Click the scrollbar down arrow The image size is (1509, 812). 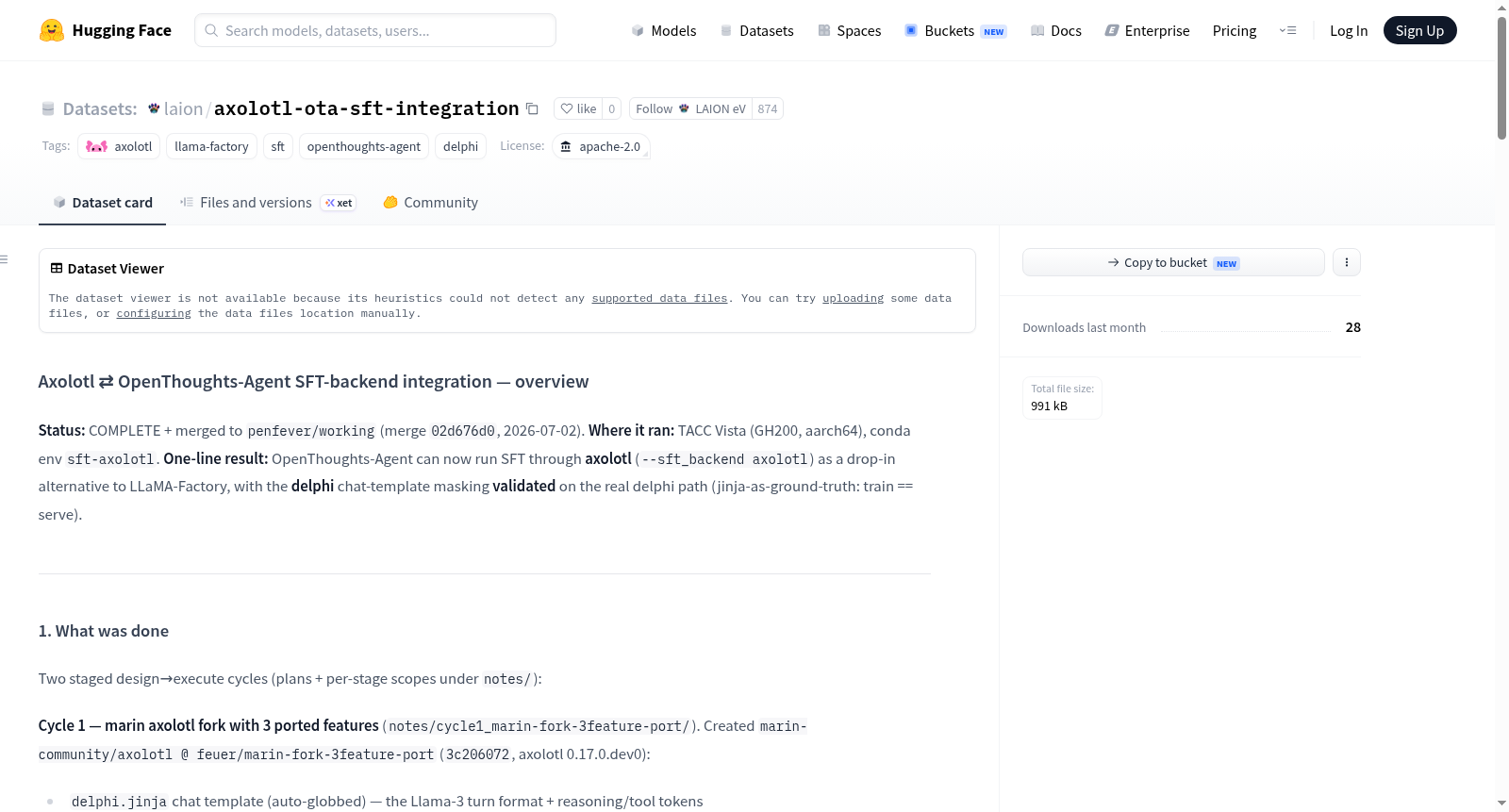[1501, 804]
